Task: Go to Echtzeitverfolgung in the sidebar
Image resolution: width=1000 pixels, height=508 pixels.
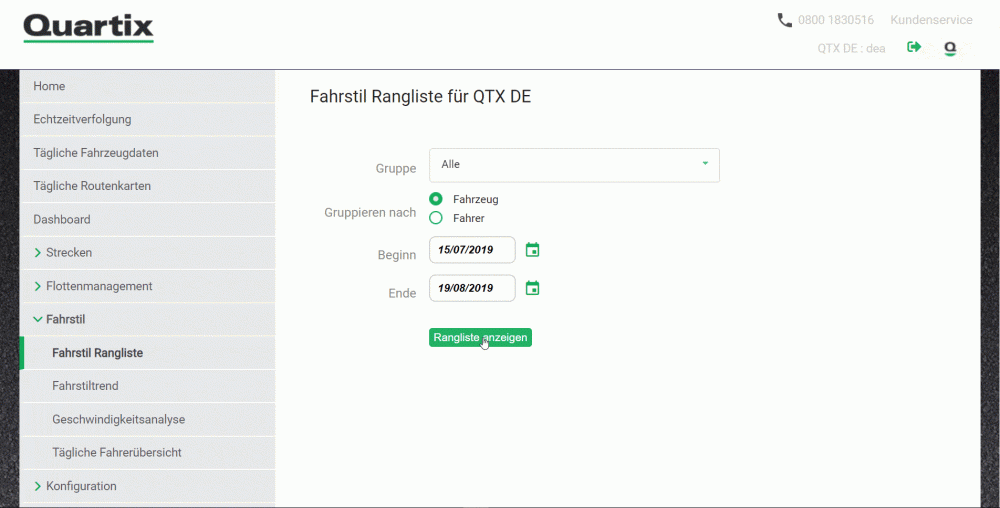Action: click(x=82, y=120)
